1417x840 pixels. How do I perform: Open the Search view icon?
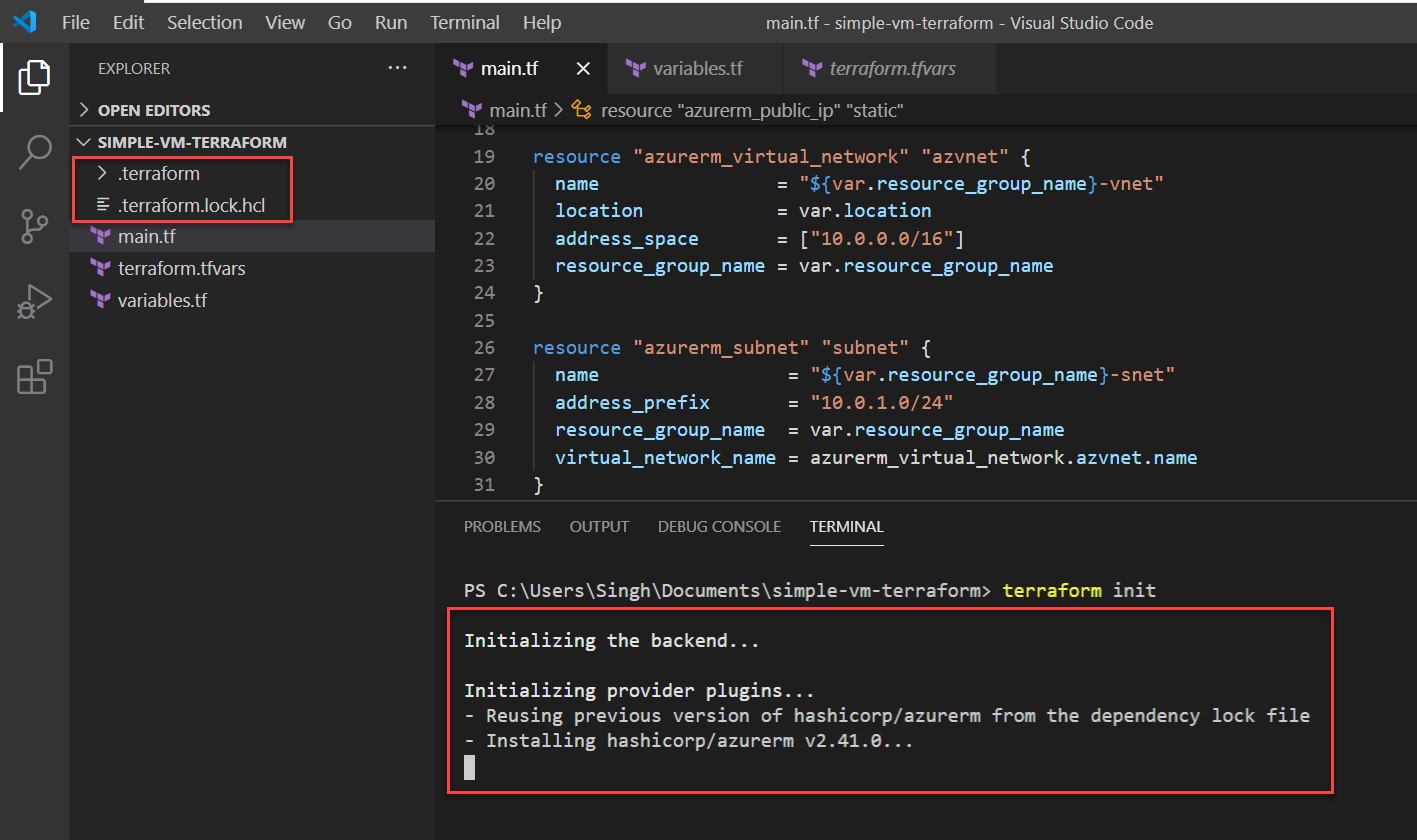click(34, 152)
